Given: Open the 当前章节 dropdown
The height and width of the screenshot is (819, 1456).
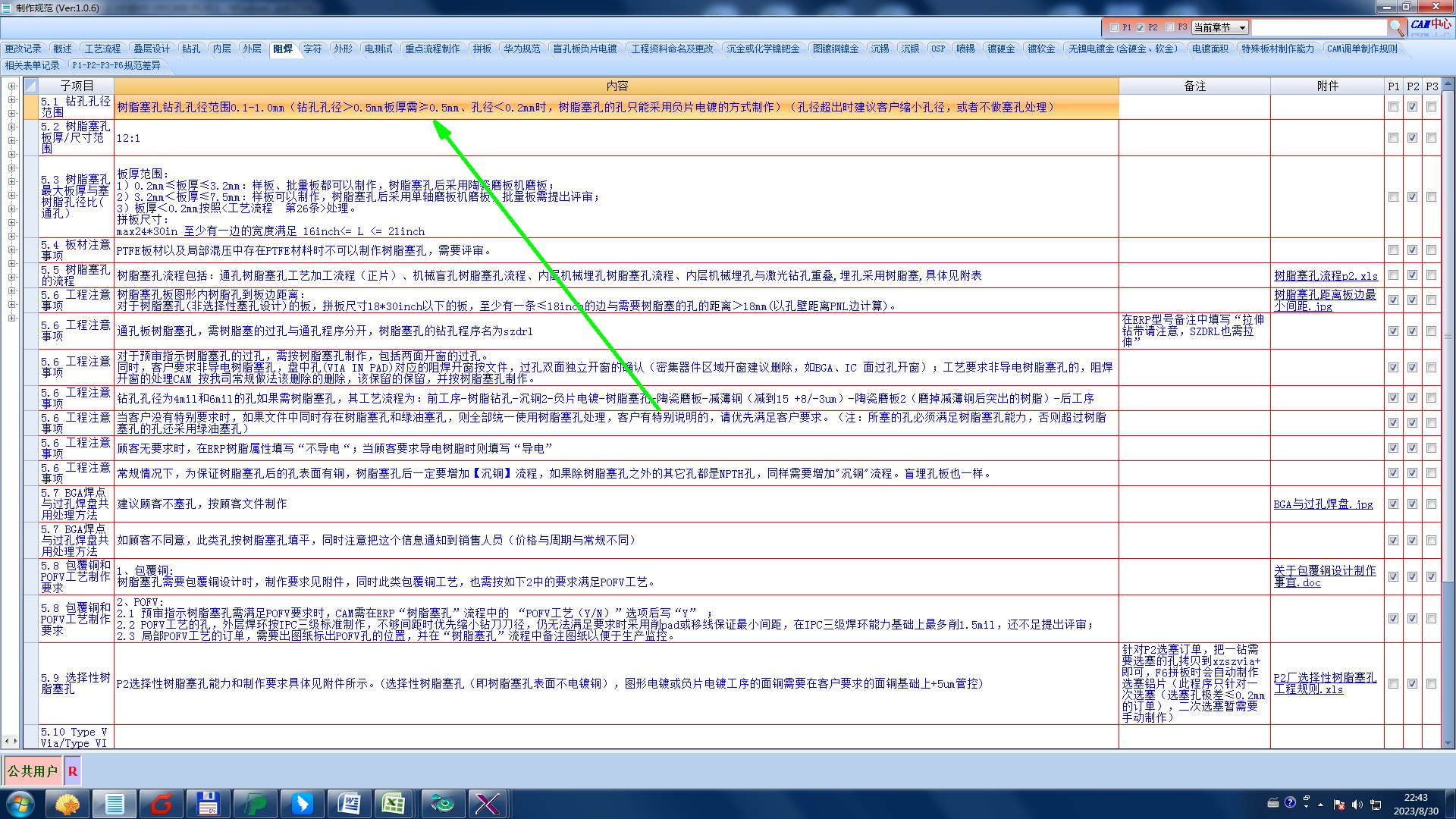Looking at the screenshot, I should (1241, 27).
